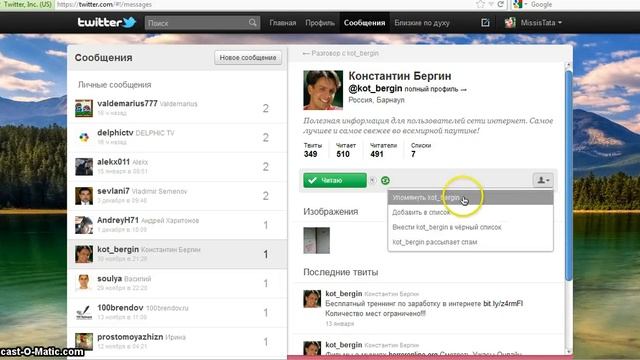Screen dimensions: 640x360
Task: Click delphictv avatar thumbnail
Action: (84, 138)
